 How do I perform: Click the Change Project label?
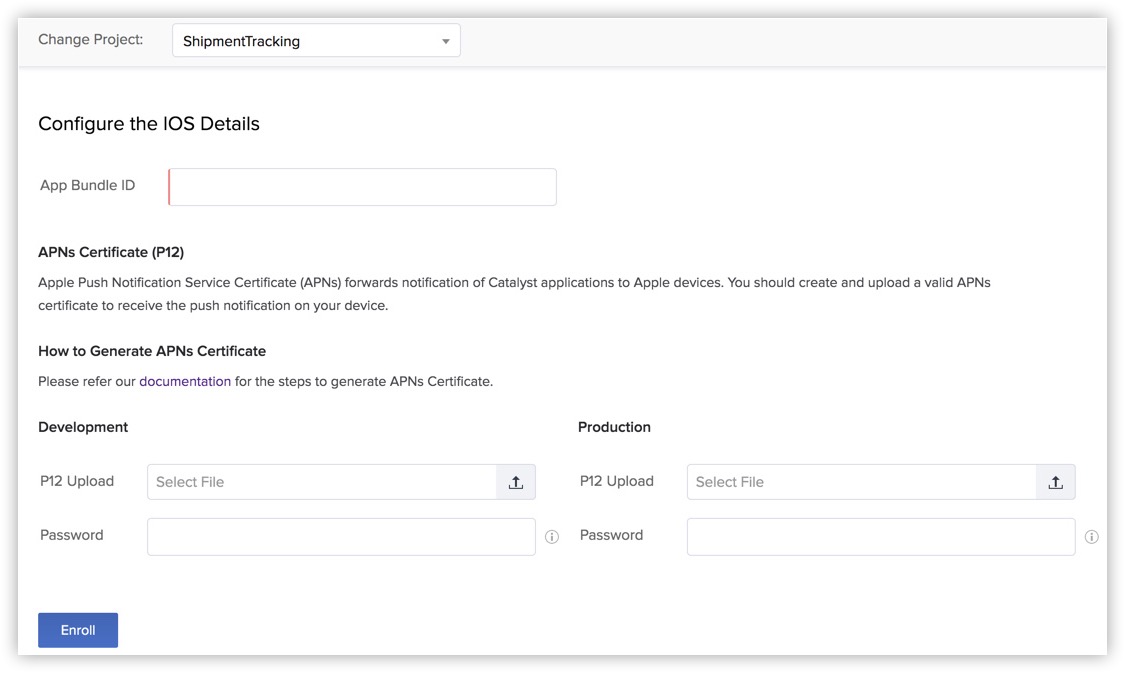click(x=90, y=39)
